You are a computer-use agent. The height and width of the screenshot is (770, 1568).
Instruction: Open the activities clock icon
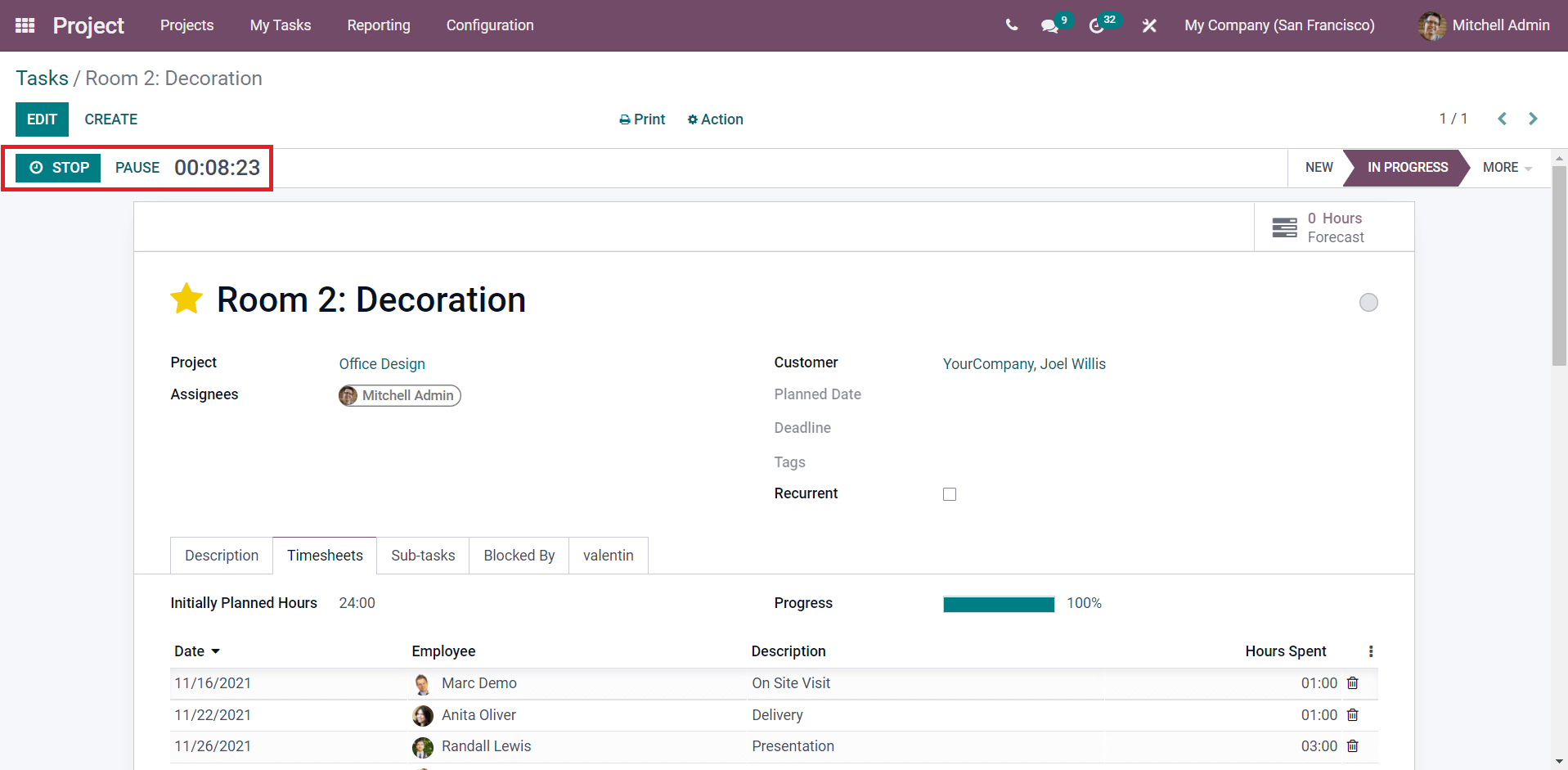(1096, 26)
